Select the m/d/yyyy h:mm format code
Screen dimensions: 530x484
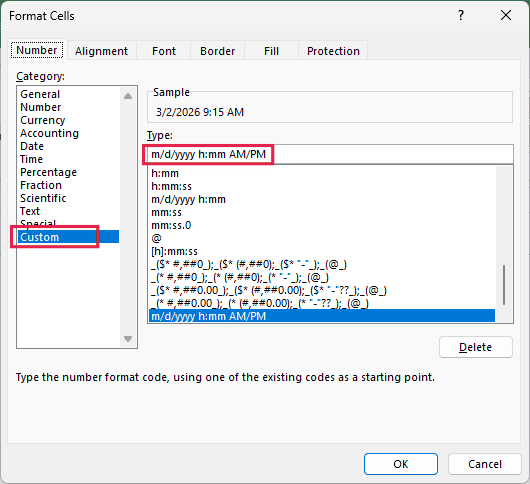[x=322, y=199]
